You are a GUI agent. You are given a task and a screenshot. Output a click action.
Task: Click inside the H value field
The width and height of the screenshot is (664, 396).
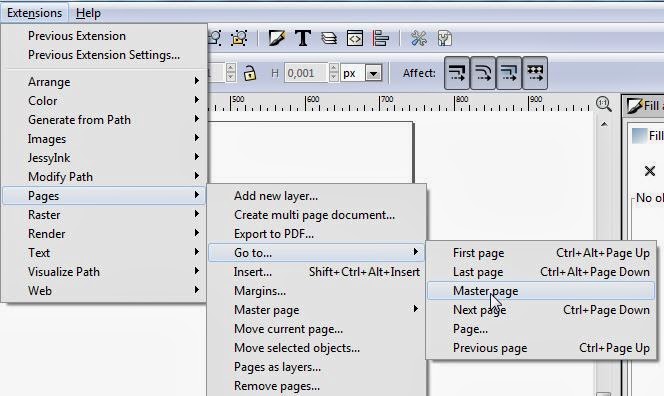[306, 73]
